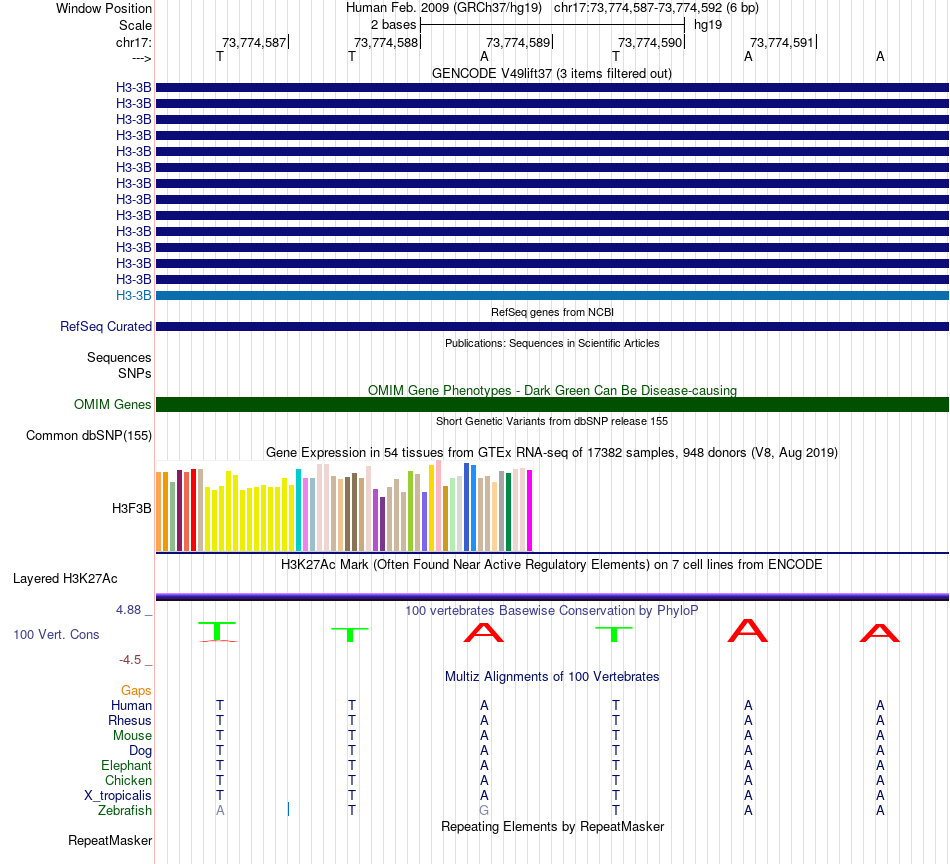Click the RefSeq Curated gene bar

pos(552,327)
